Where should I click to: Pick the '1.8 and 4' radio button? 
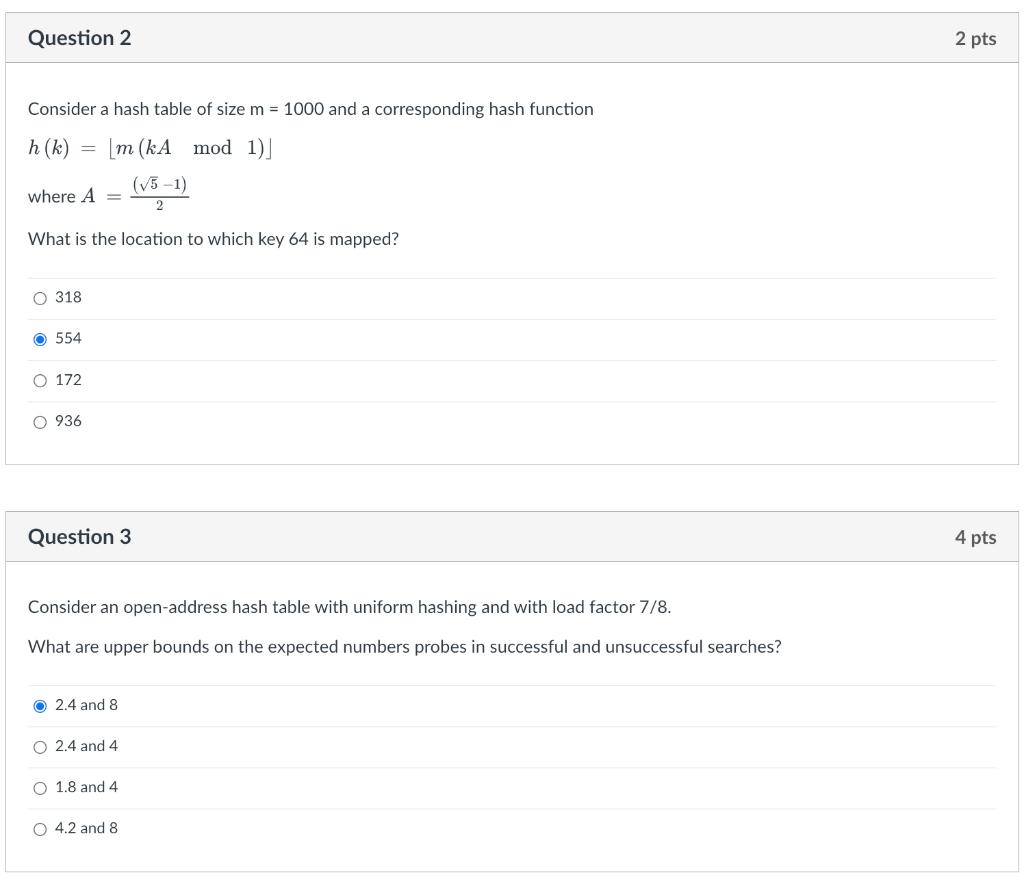pyautogui.click(x=40, y=787)
